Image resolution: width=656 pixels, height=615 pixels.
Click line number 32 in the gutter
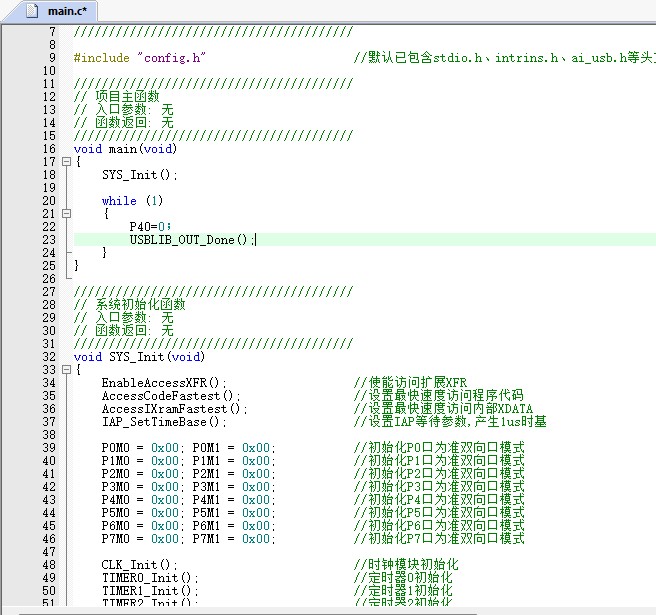point(49,357)
